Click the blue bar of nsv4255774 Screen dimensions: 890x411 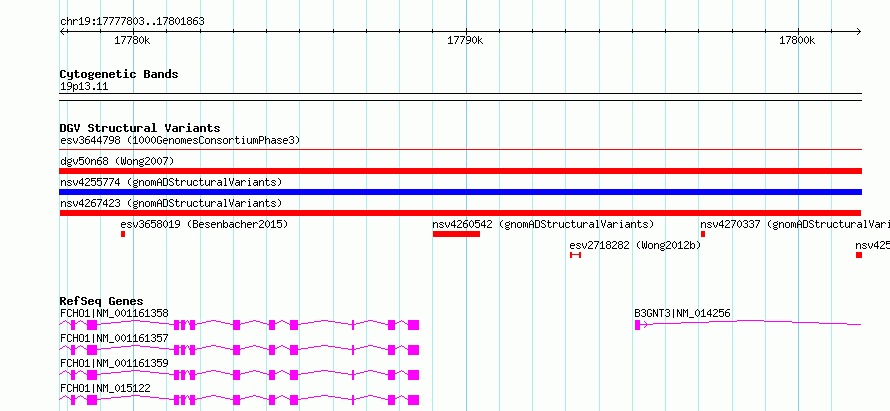point(460,192)
